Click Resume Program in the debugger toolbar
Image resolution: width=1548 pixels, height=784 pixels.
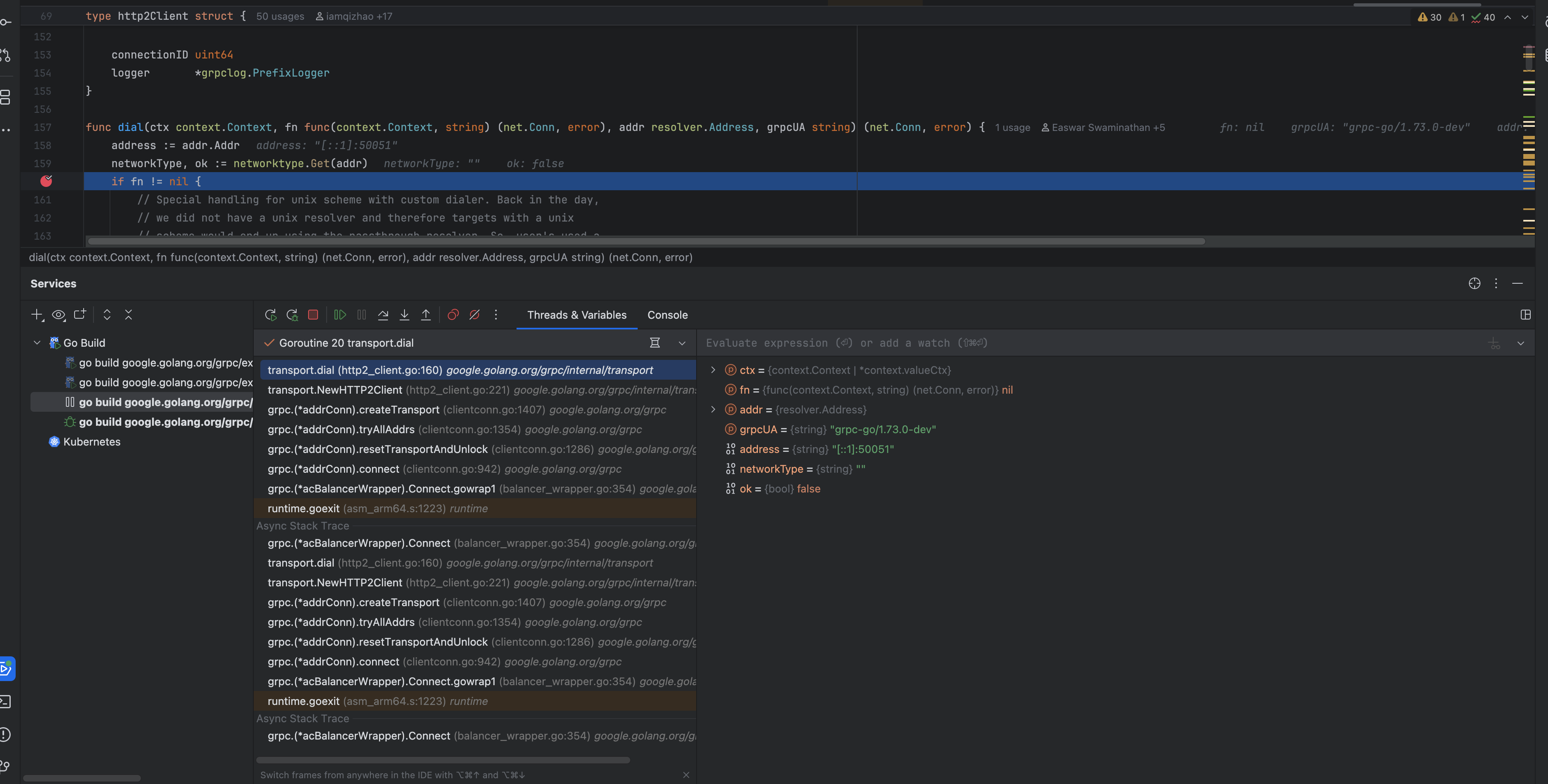click(x=339, y=314)
